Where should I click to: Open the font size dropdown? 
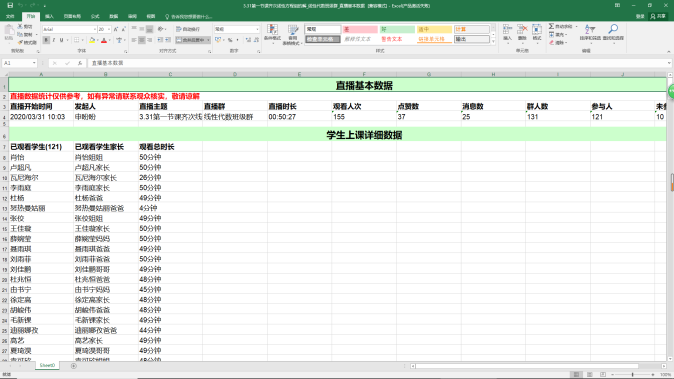(x=109, y=29)
